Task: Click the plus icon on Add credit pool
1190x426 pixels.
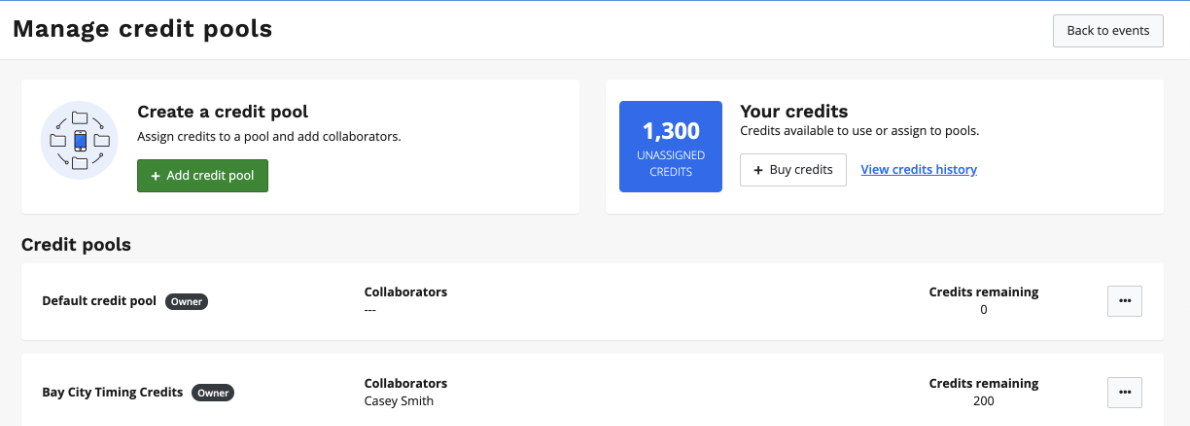Action: tap(155, 176)
